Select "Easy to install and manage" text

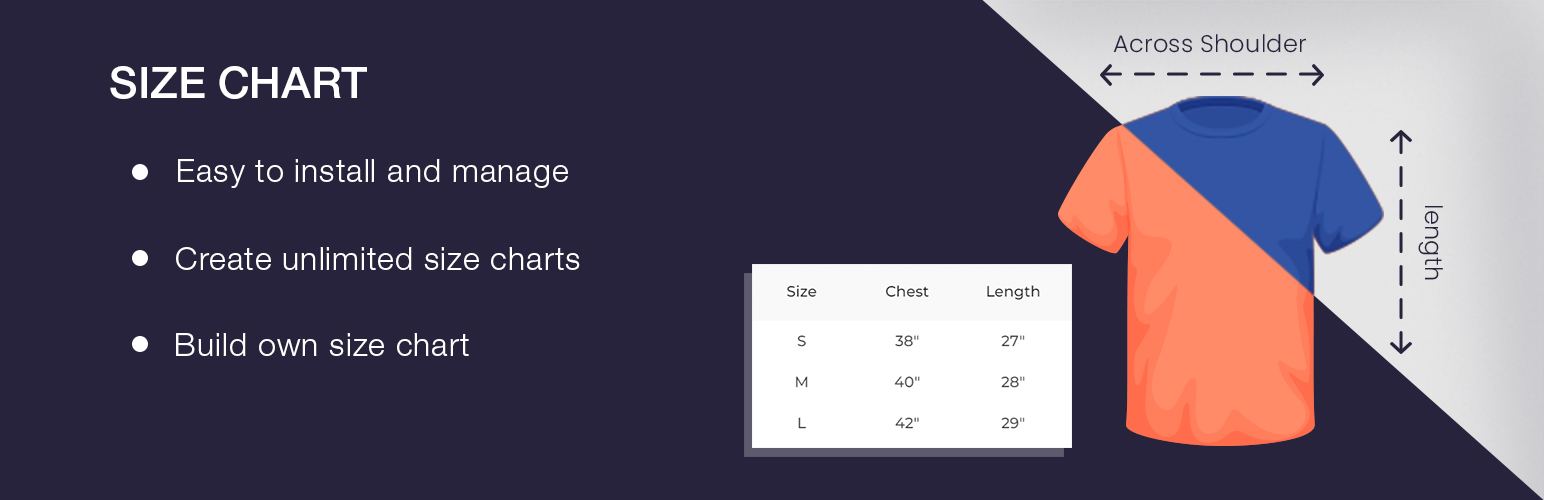tap(372, 172)
